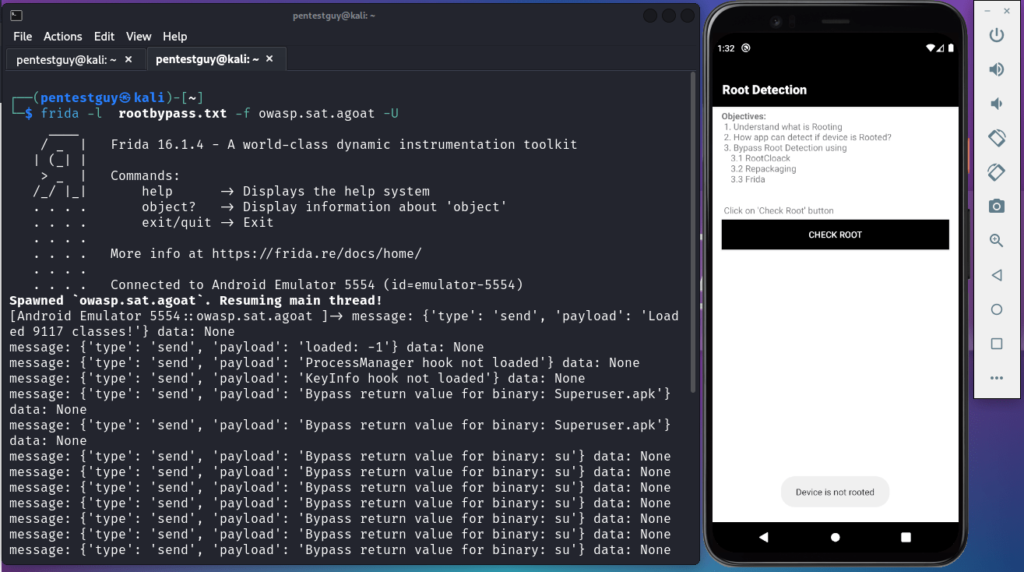Click the emulator volume down icon
The image size is (1024, 572).
click(x=996, y=104)
